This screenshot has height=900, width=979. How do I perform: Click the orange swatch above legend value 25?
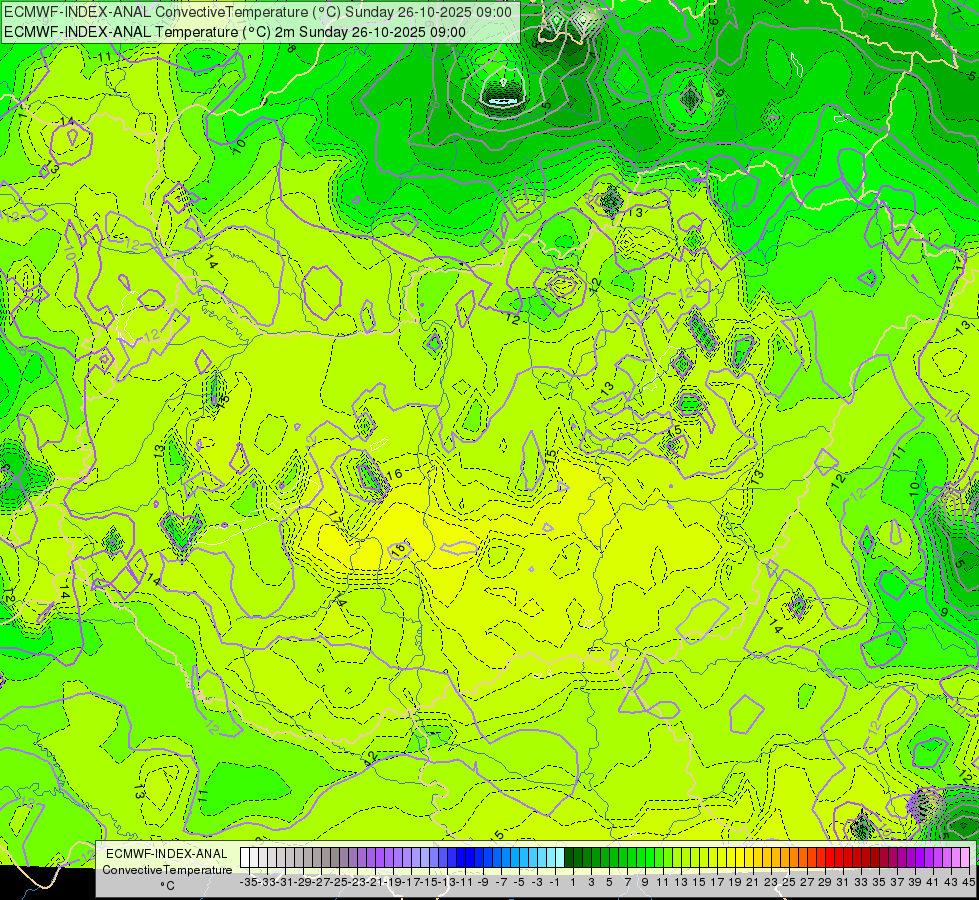[784, 857]
